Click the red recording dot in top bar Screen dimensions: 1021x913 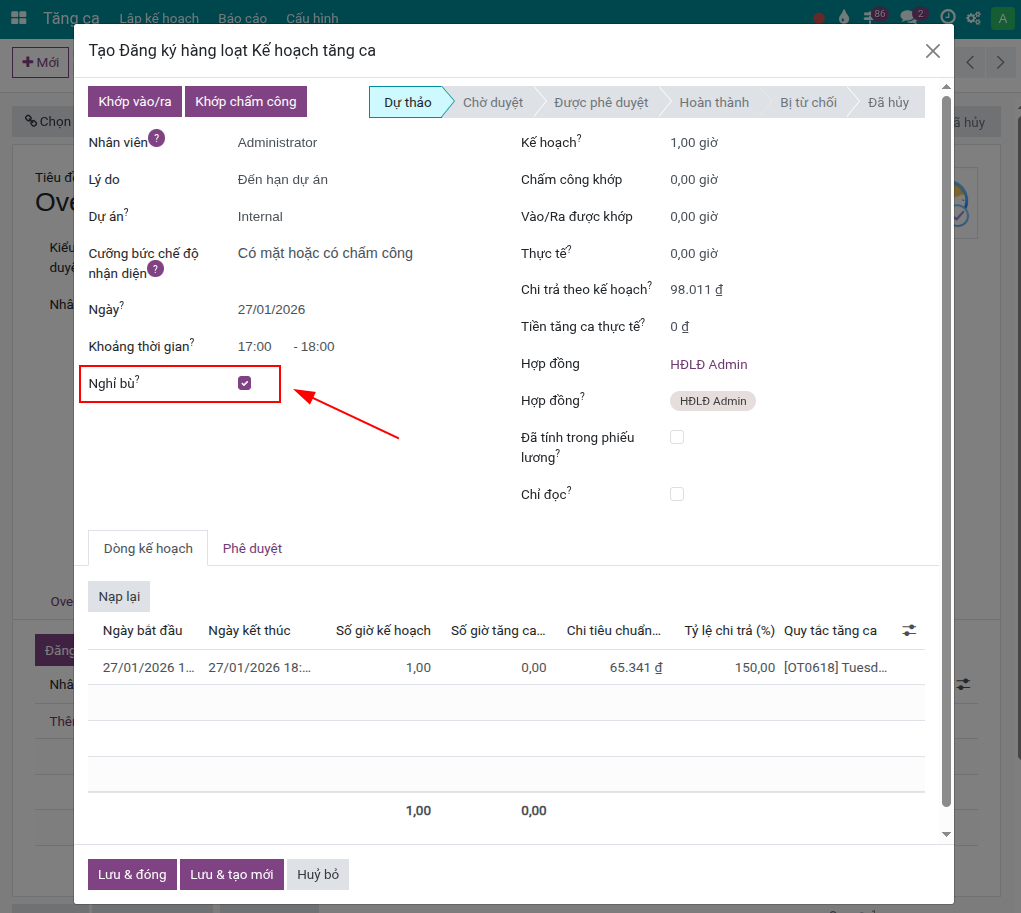[818, 17]
